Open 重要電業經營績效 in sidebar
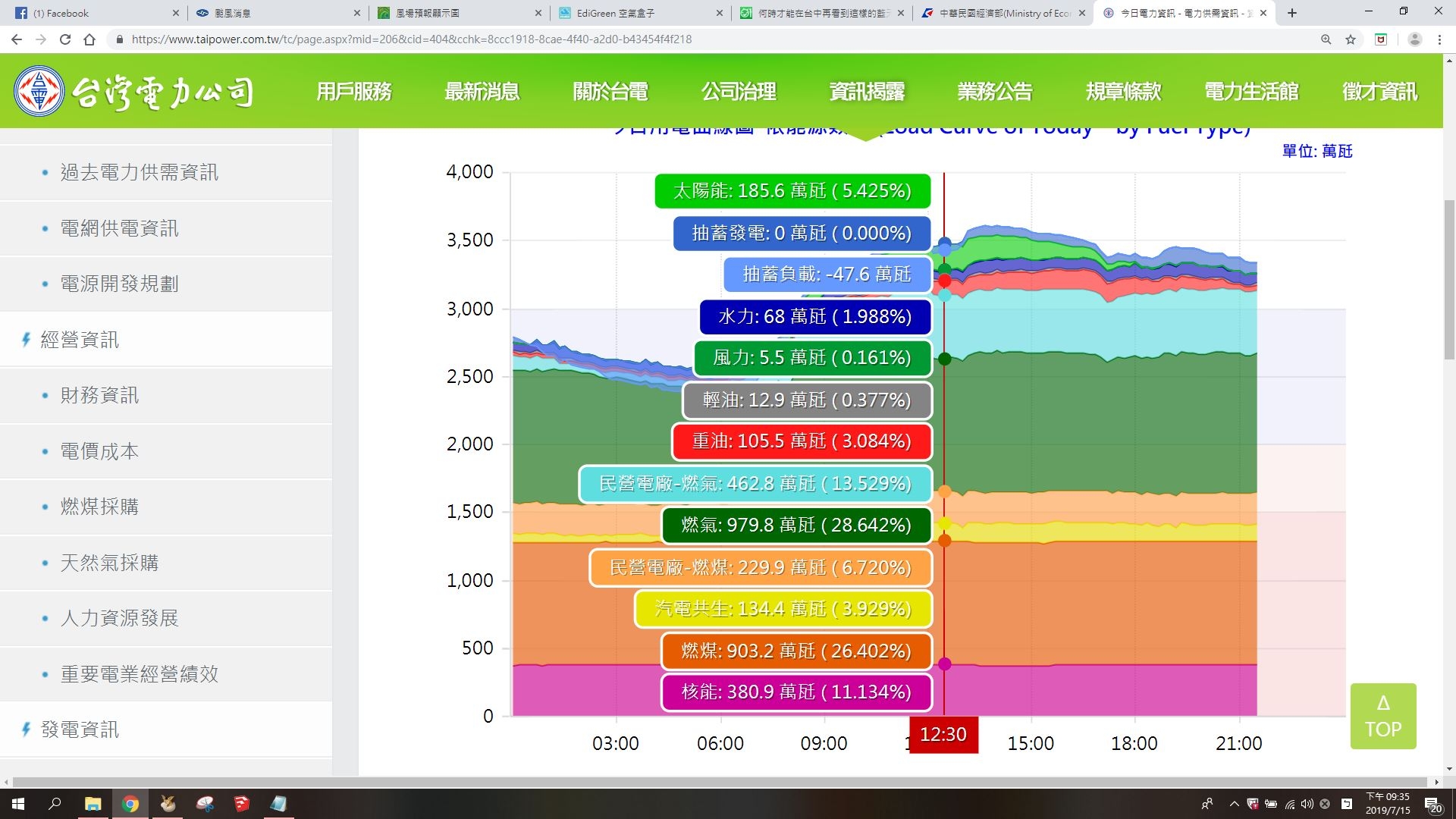The image size is (1456, 819). 166,674
